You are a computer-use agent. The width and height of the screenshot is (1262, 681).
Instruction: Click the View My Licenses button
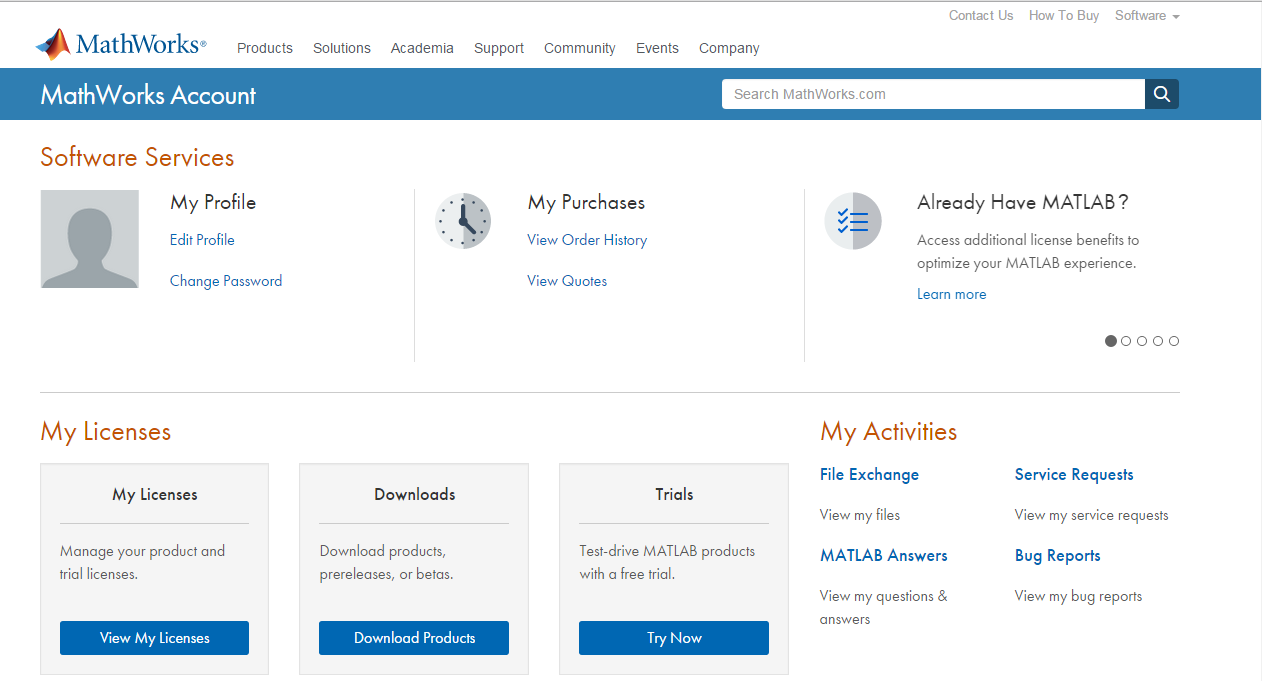click(155, 638)
